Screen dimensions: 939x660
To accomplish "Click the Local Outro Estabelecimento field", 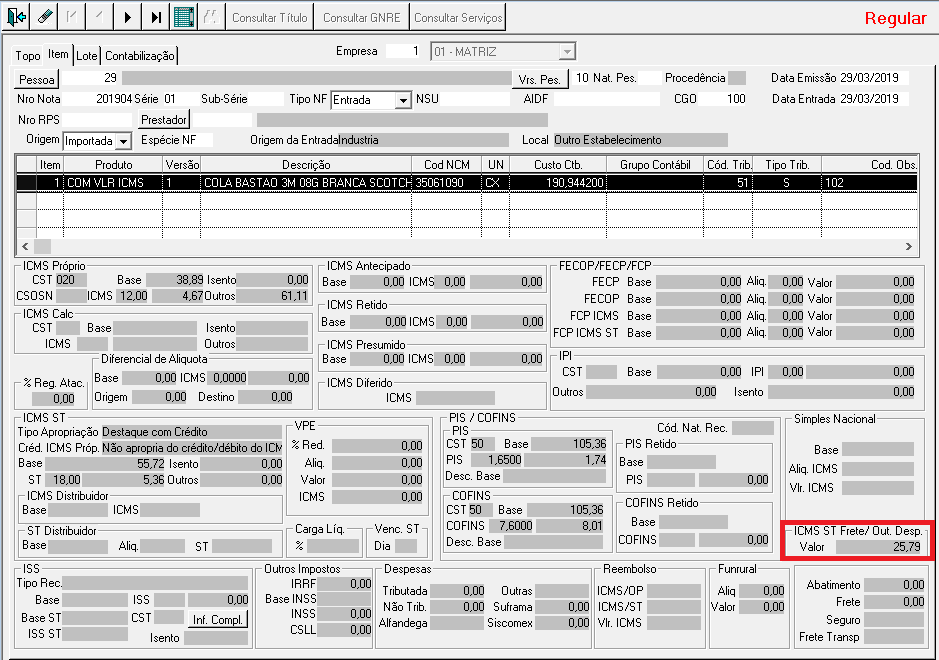I will click(641, 140).
